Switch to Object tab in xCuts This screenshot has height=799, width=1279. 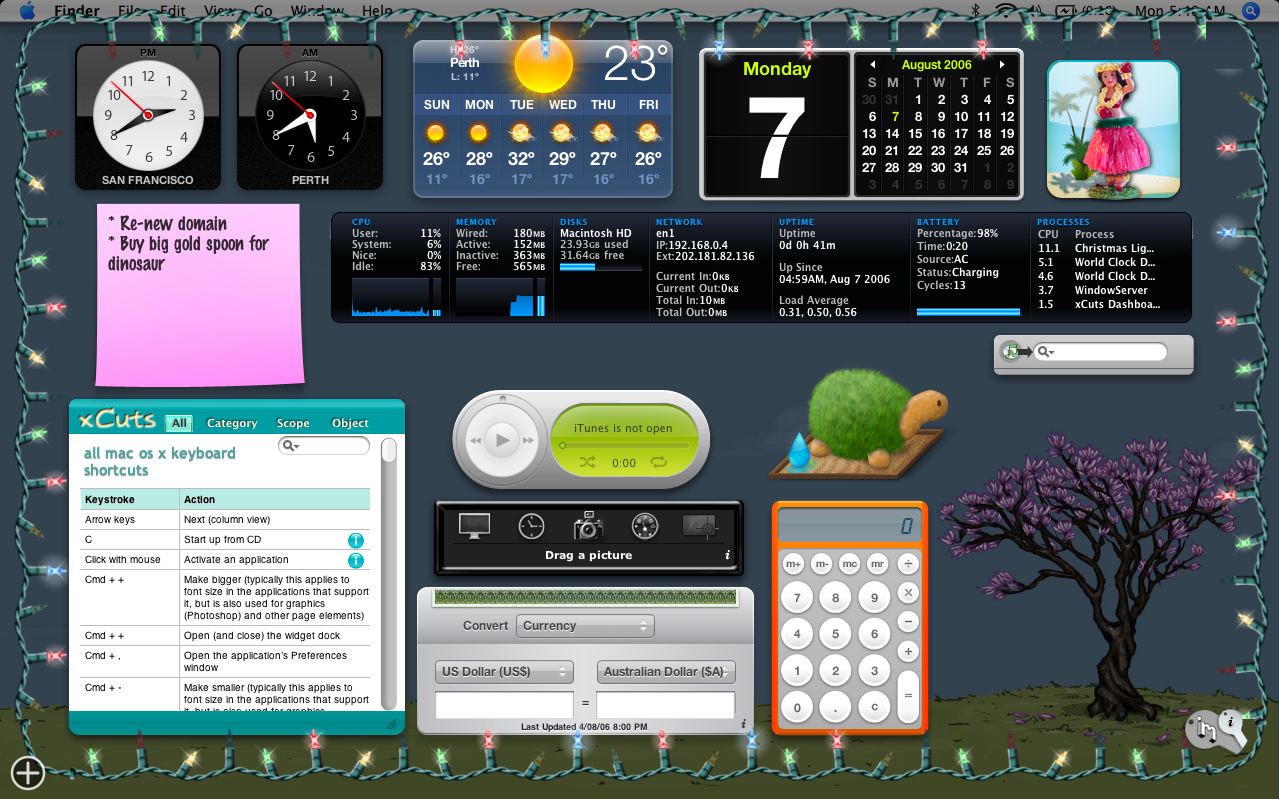(x=350, y=423)
